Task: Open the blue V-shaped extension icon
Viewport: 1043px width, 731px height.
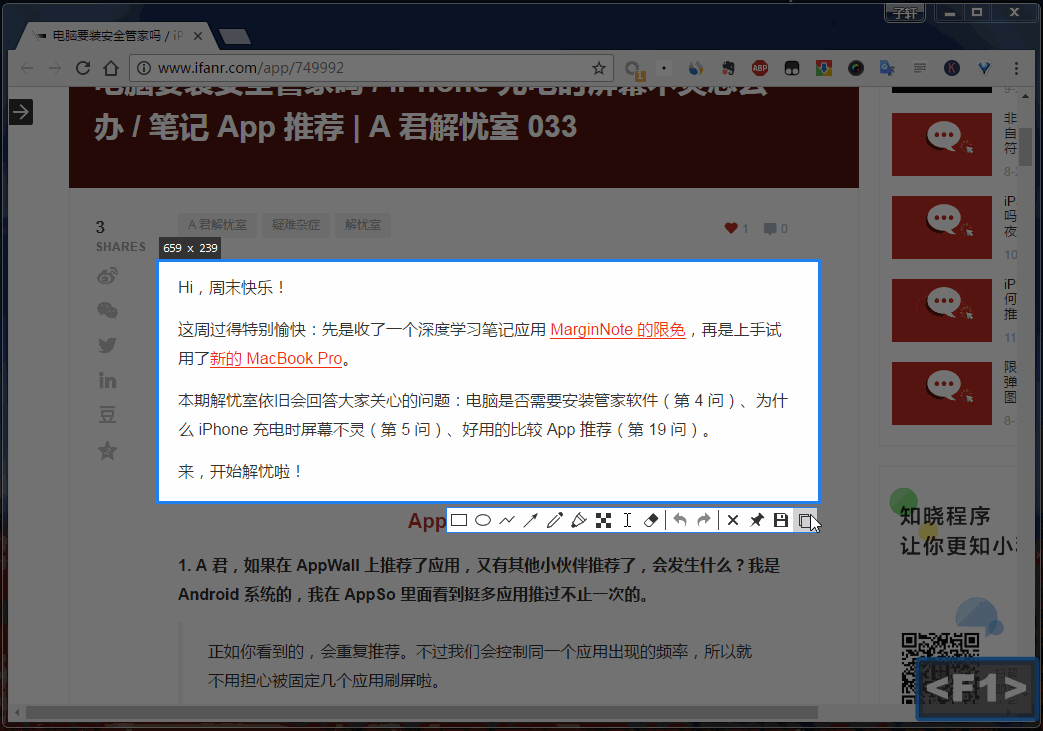Action: pyautogui.click(x=984, y=68)
